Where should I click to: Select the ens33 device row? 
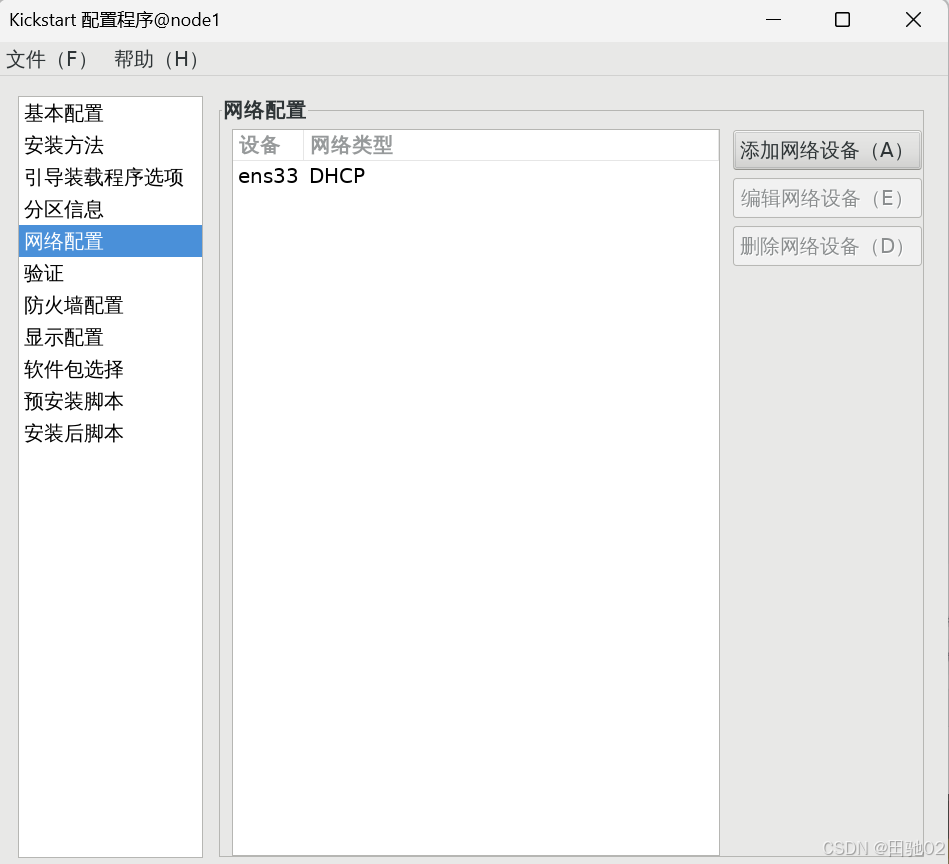tap(476, 176)
